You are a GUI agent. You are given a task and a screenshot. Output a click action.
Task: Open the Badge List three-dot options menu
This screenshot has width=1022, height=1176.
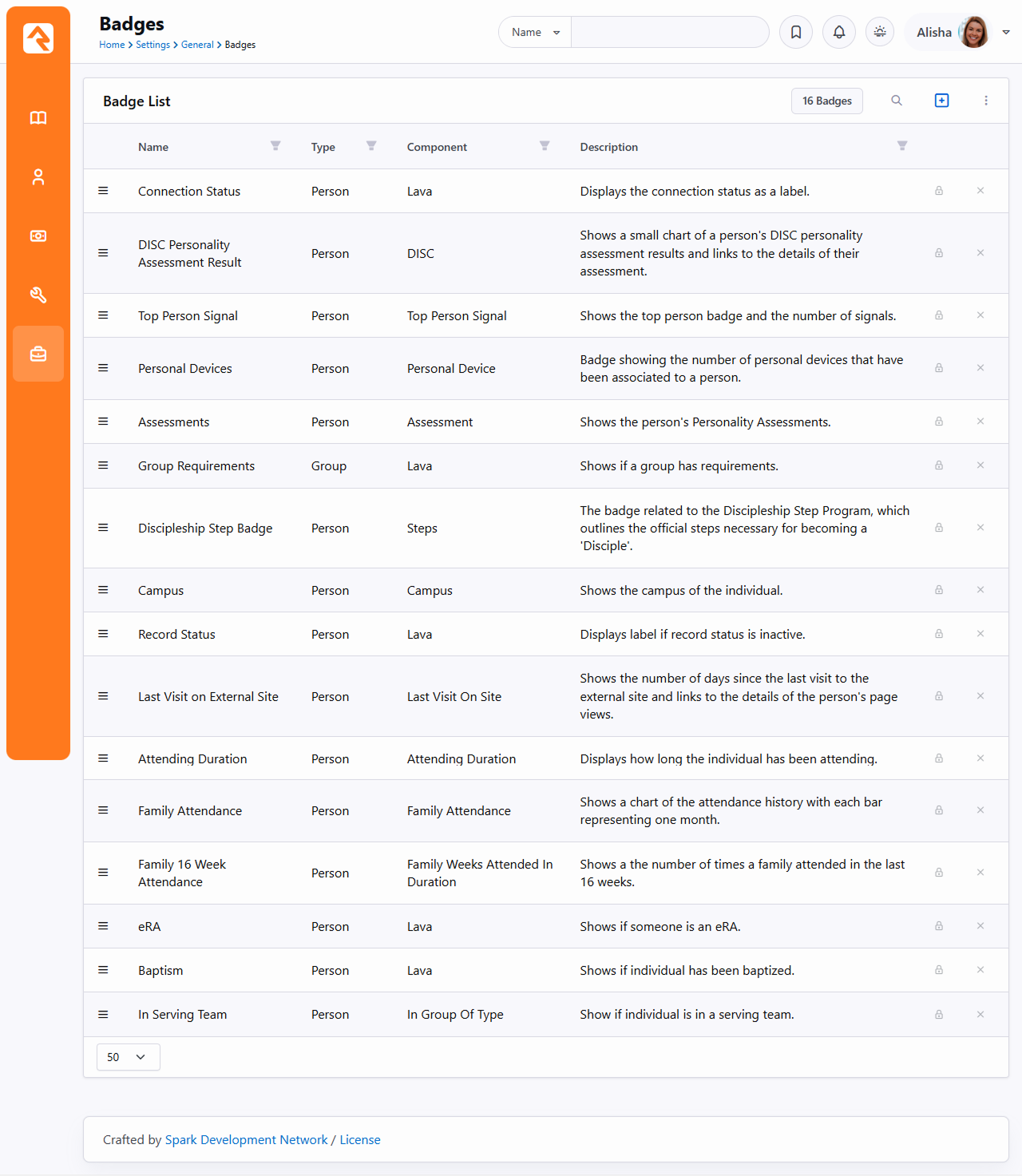coord(985,101)
